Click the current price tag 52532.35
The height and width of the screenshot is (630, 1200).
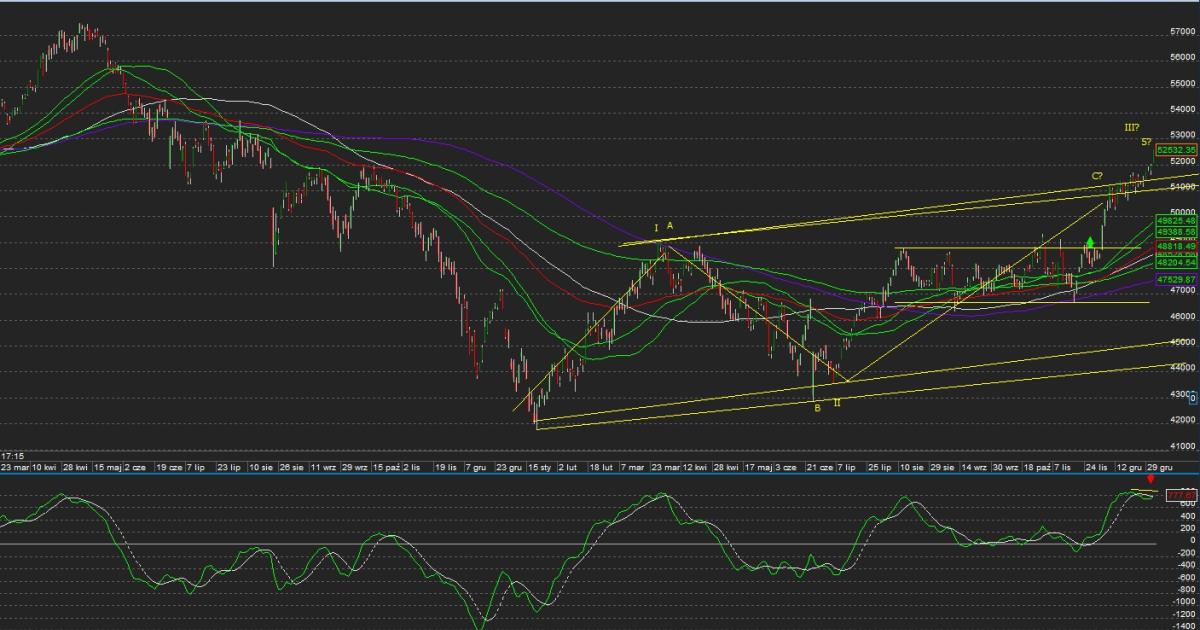pos(1176,150)
